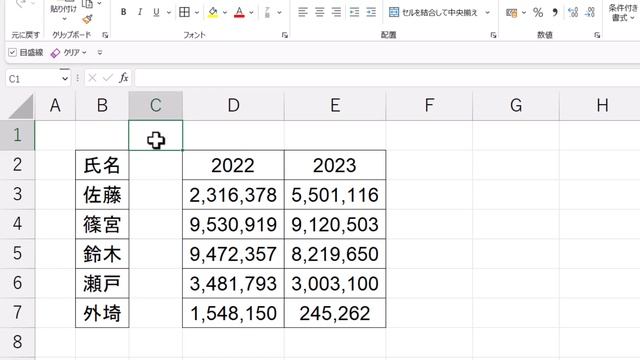Expand 貼り付け paste options arrow
Viewport: 640px width, 360px height.
click(x=64, y=19)
